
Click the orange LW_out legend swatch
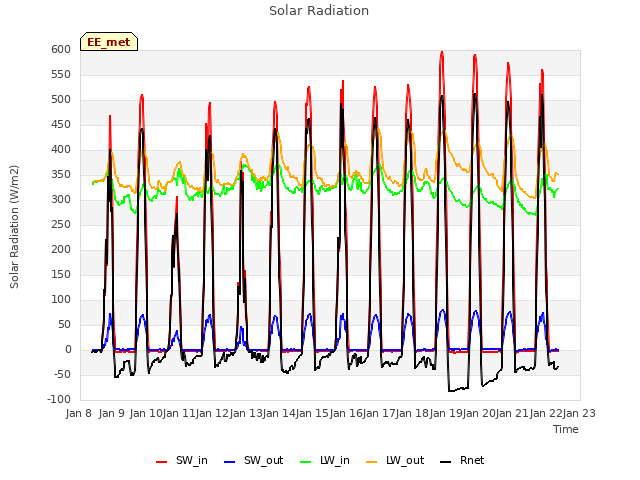click(x=372, y=462)
